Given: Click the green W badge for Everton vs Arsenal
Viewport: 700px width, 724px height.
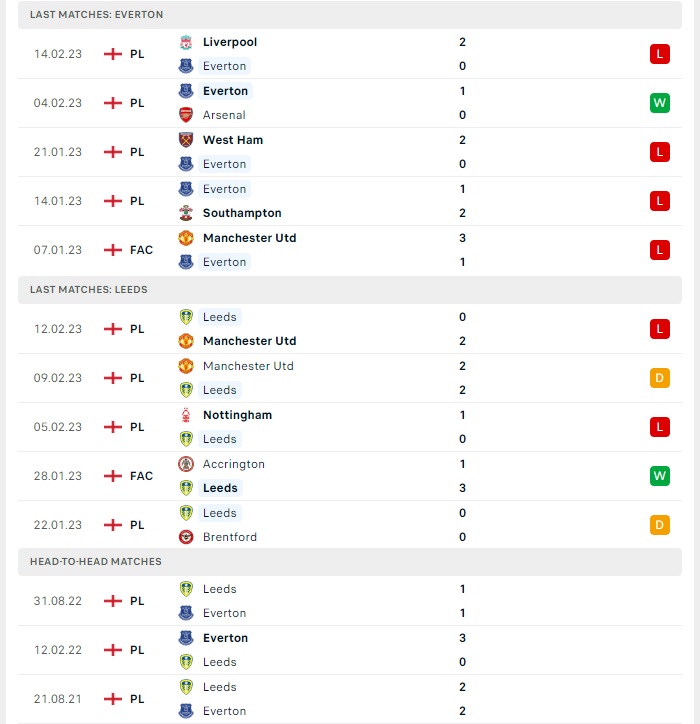Looking at the screenshot, I should 659,103.
